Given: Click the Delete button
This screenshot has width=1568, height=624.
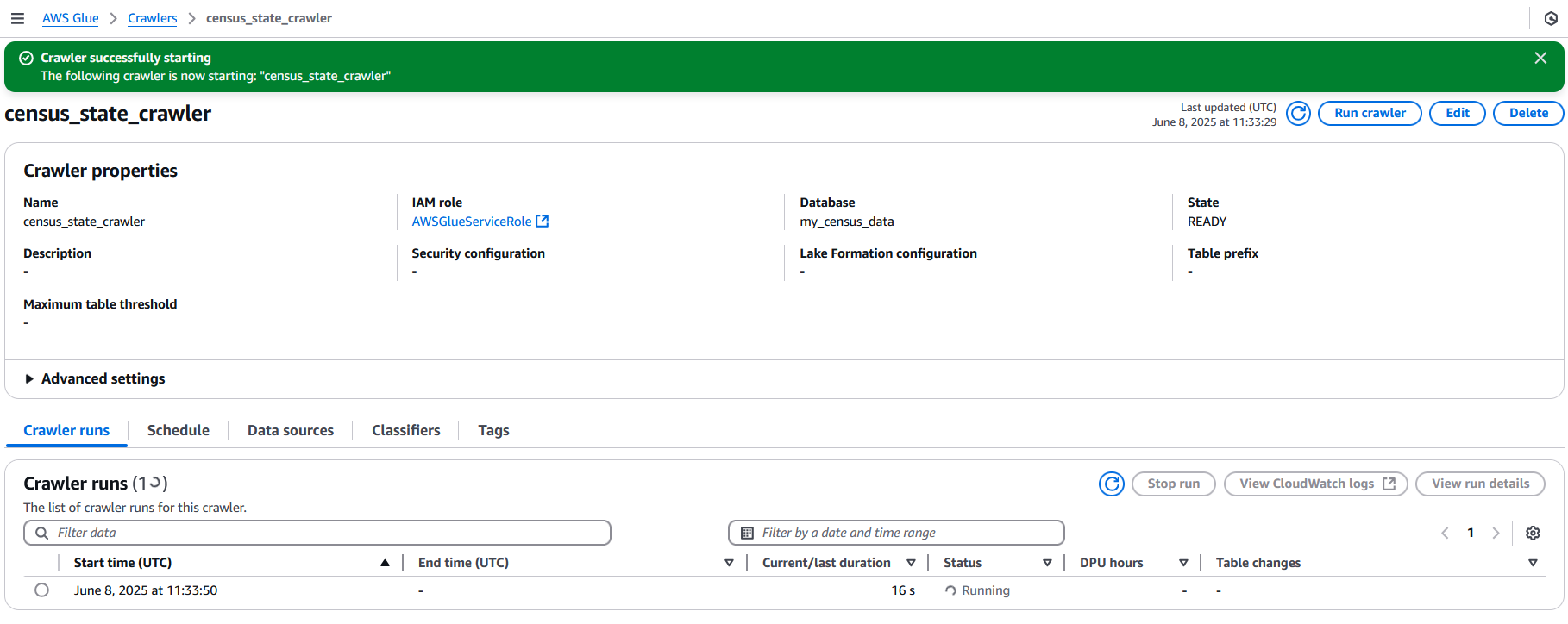Looking at the screenshot, I should pyautogui.click(x=1528, y=114).
